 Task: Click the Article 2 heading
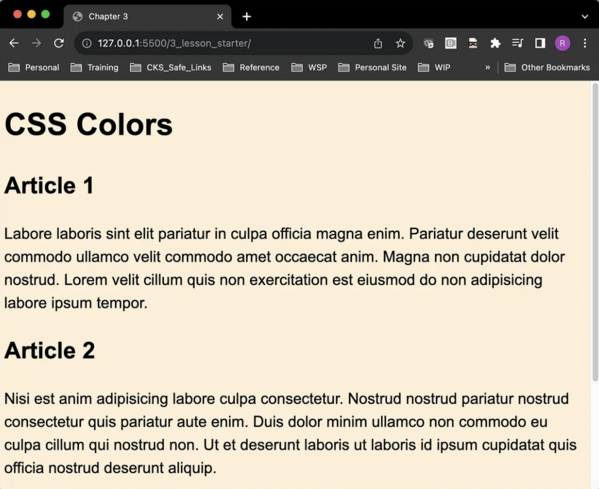click(49, 350)
